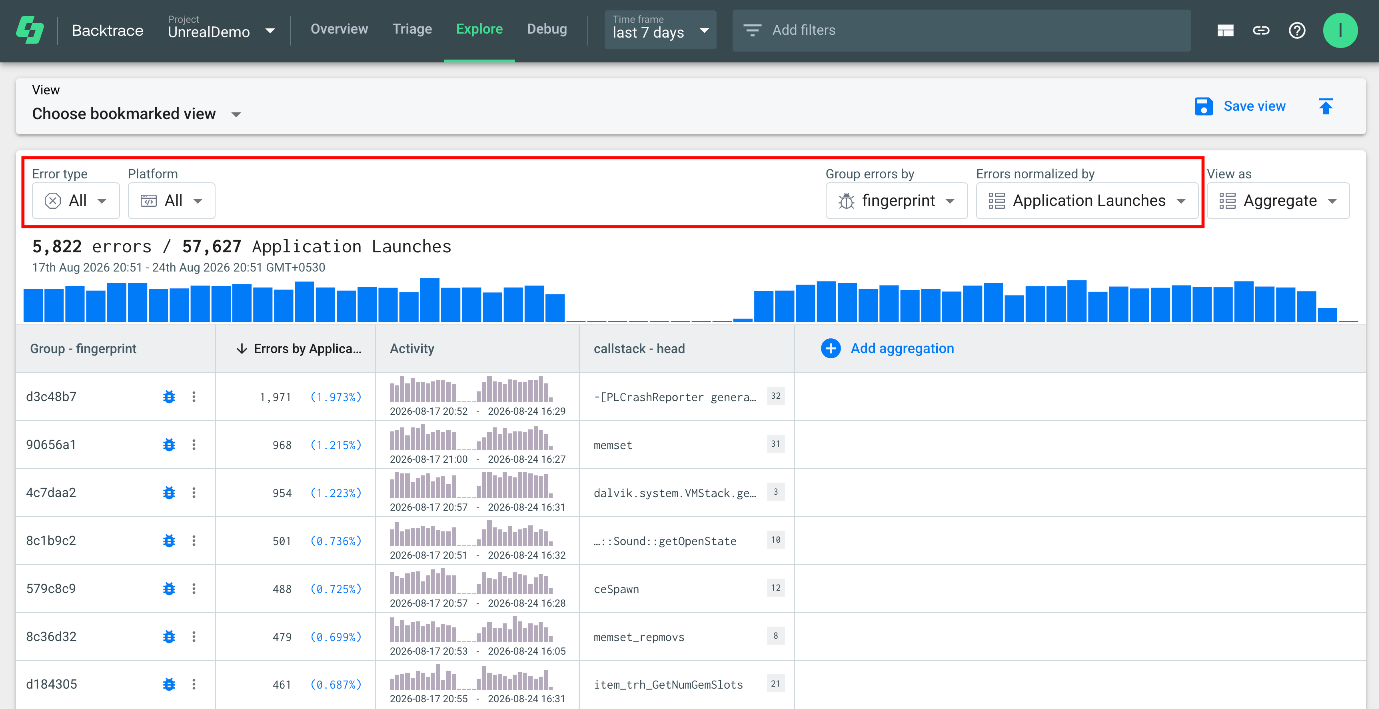Click the upload/export arrow icon beside Save view
This screenshot has width=1379, height=709.
(1326, 106)
